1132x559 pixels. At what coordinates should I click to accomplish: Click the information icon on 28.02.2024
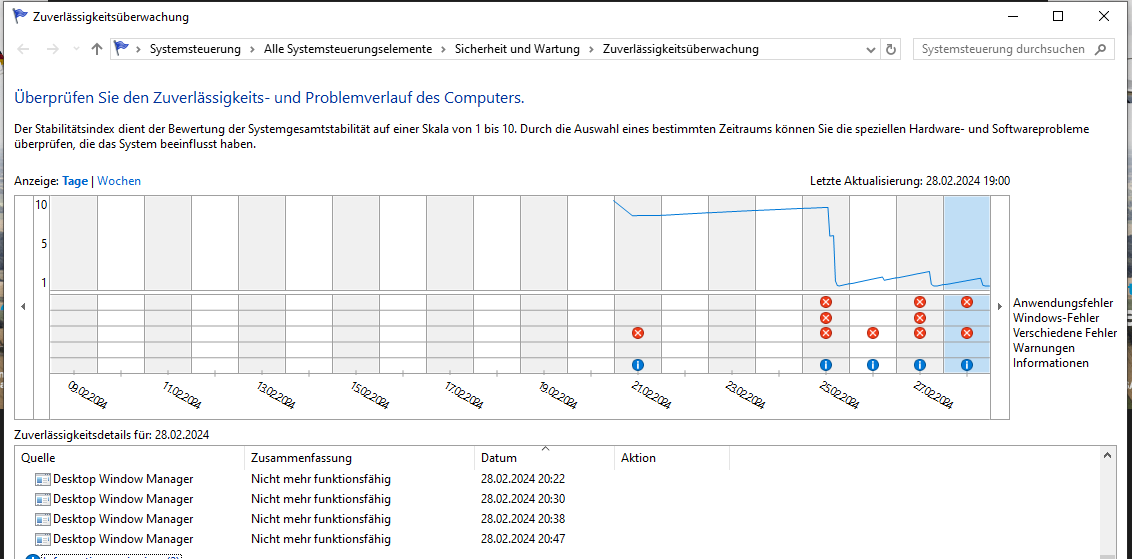click(x=967, y=365)
